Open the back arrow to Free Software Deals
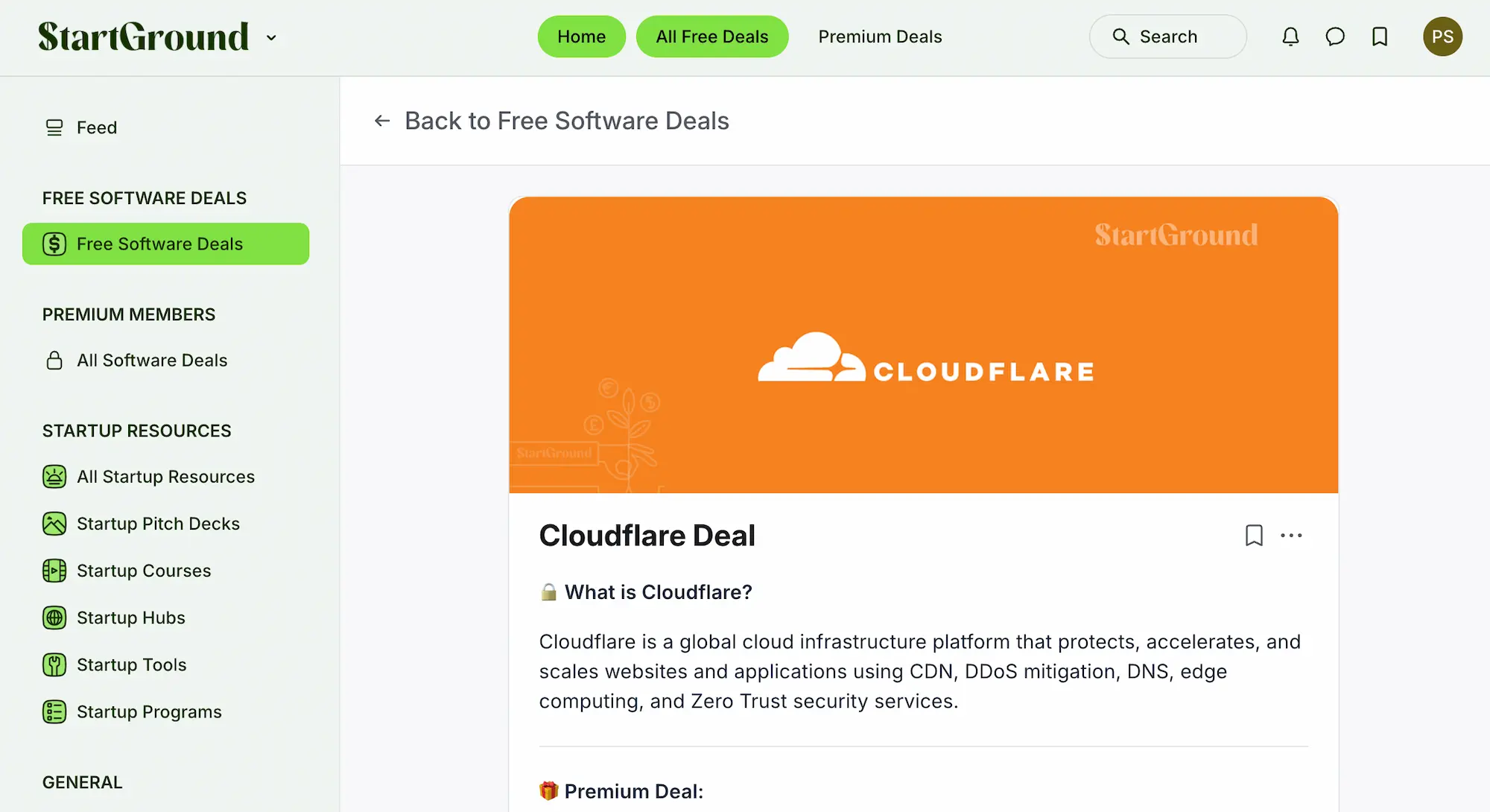 382,121
